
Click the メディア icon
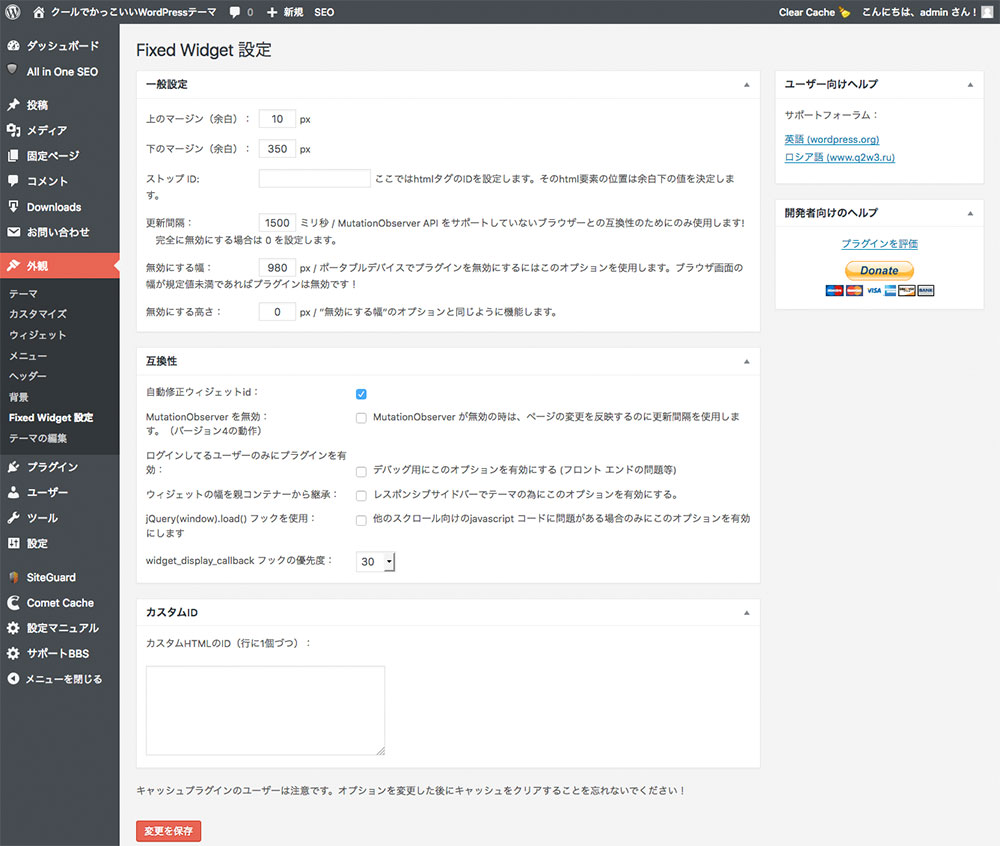[x=13, y=130]
